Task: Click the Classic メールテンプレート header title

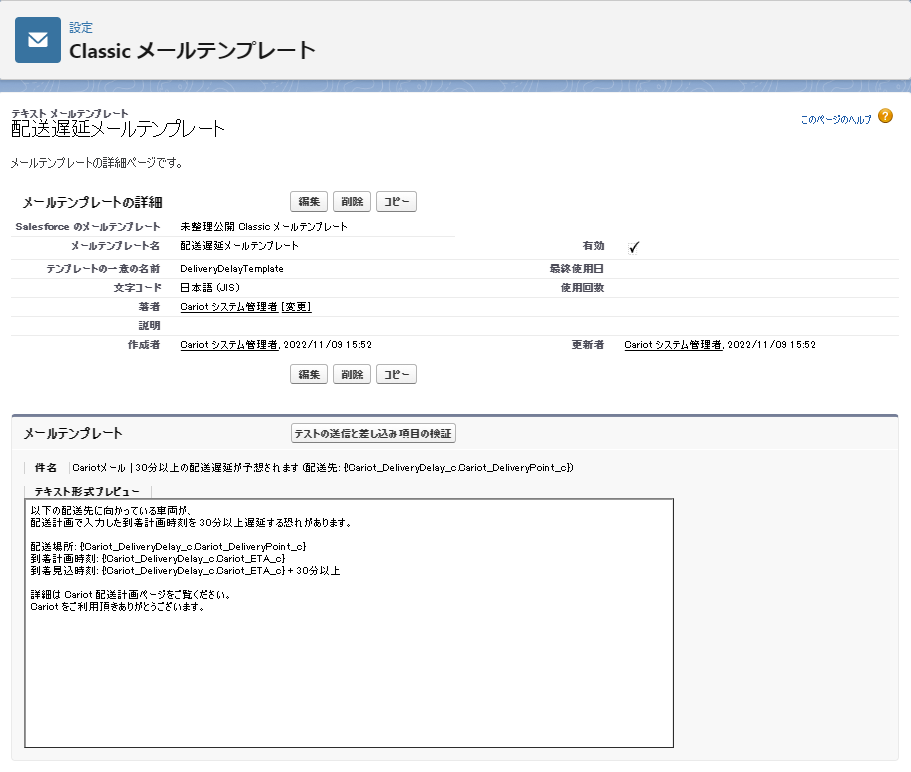Action: coord(192,51)
